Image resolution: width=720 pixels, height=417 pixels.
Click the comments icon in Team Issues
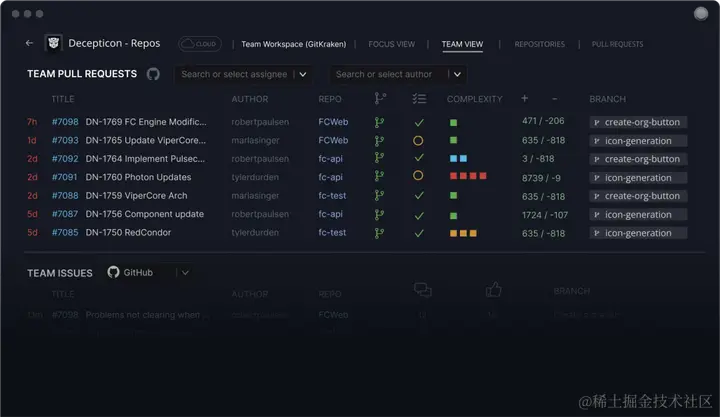tap(422, 290)
